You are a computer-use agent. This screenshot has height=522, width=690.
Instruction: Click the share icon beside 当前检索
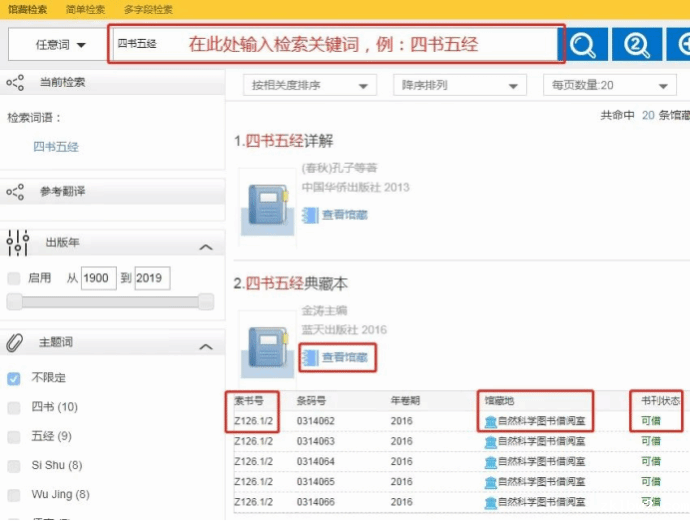(x=15, y=83)
